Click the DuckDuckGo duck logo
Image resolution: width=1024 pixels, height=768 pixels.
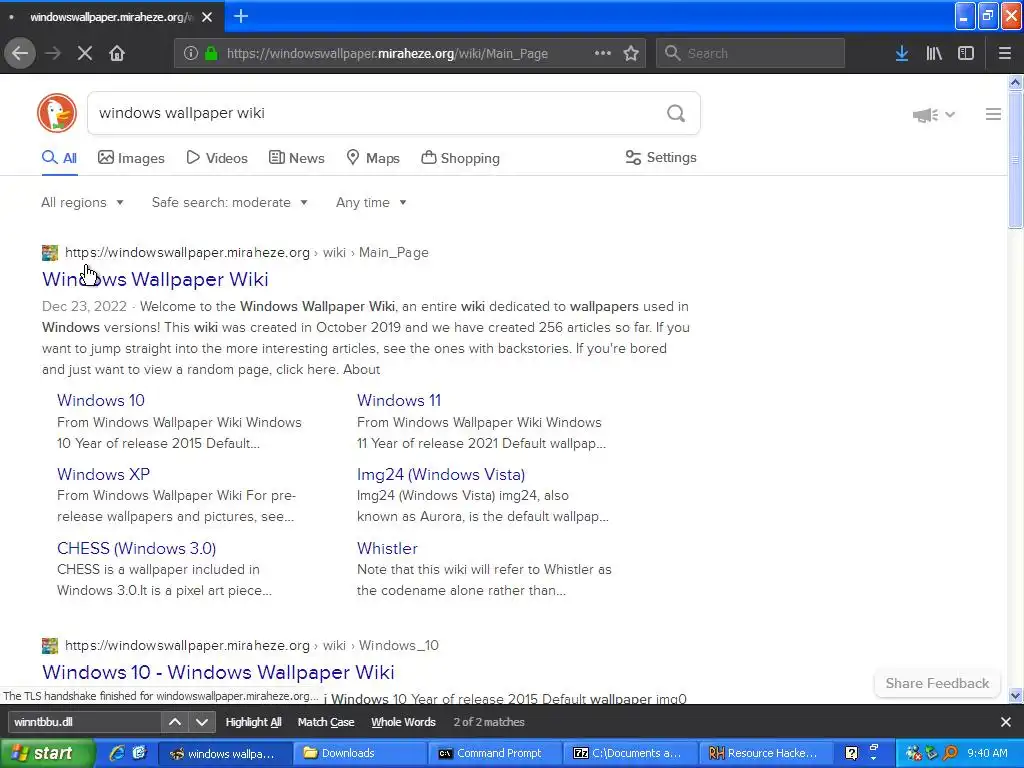point(57,113)
